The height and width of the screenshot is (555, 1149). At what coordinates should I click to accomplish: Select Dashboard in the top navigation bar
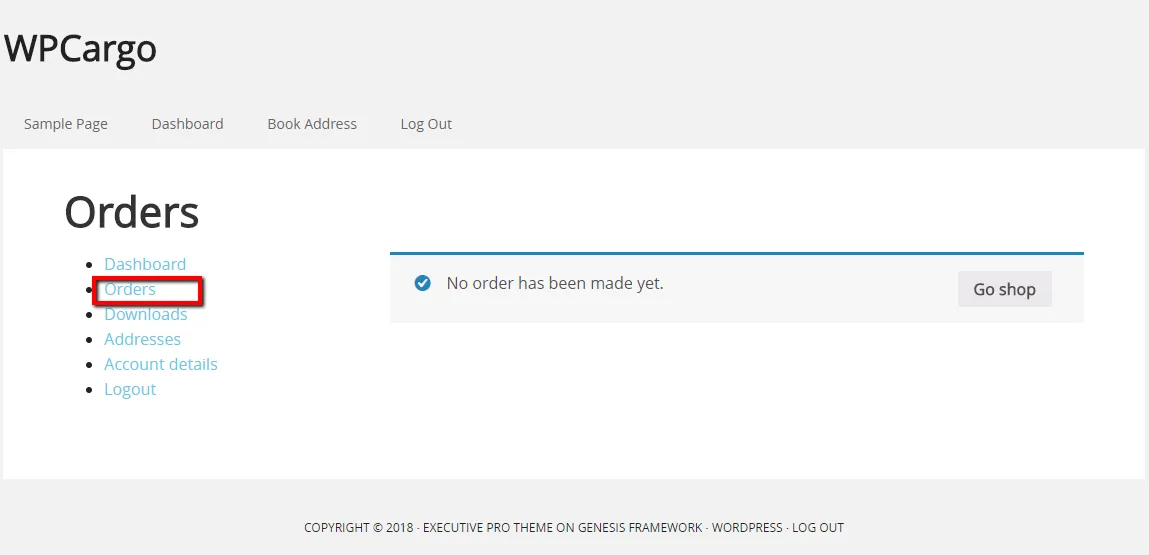tap(188, 124)
